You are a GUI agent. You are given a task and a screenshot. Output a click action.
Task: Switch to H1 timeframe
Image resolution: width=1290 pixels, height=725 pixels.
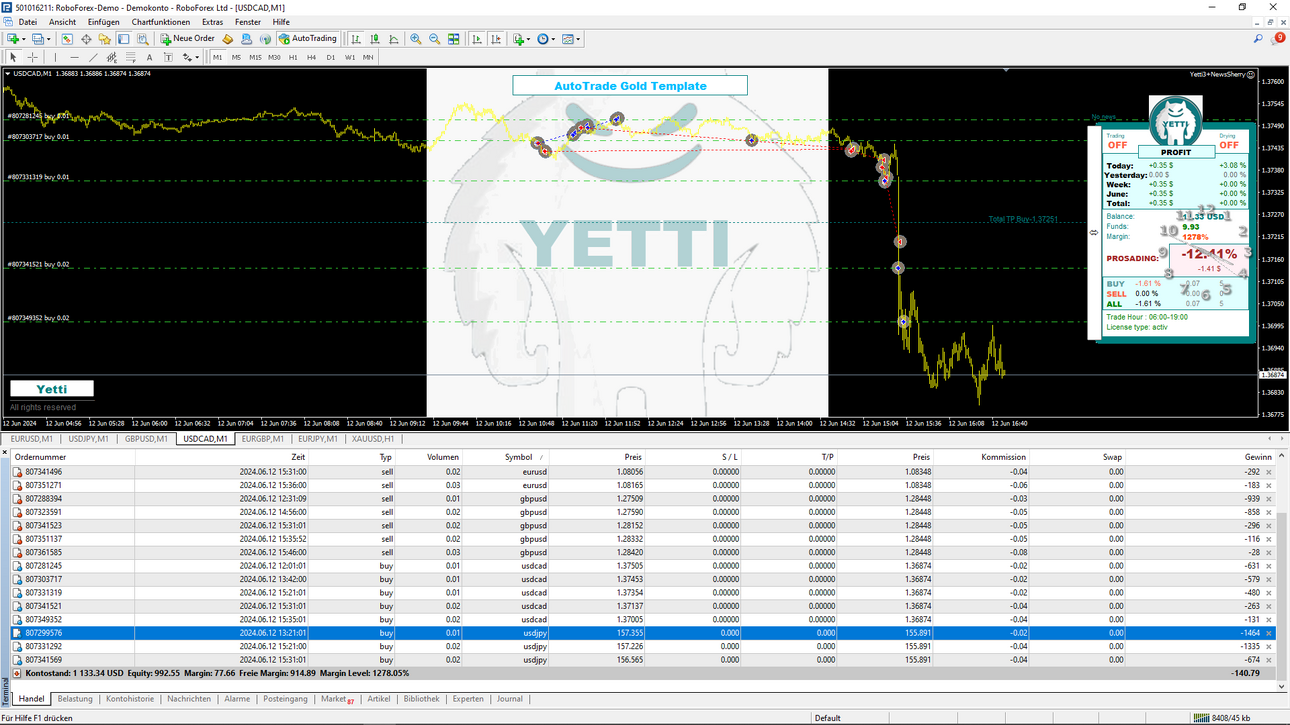[x=293, y=57]
